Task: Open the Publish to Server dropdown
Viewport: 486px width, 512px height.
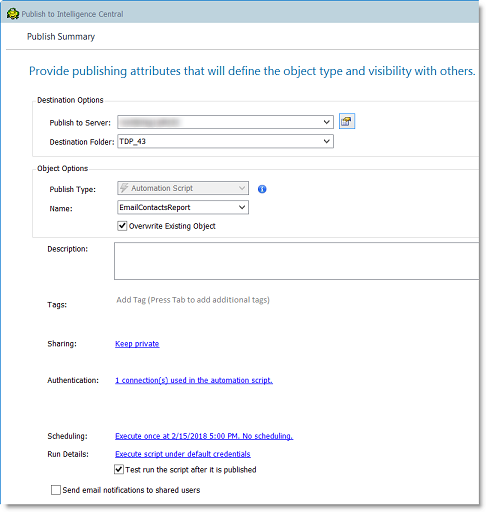Action: pos(326,122)
